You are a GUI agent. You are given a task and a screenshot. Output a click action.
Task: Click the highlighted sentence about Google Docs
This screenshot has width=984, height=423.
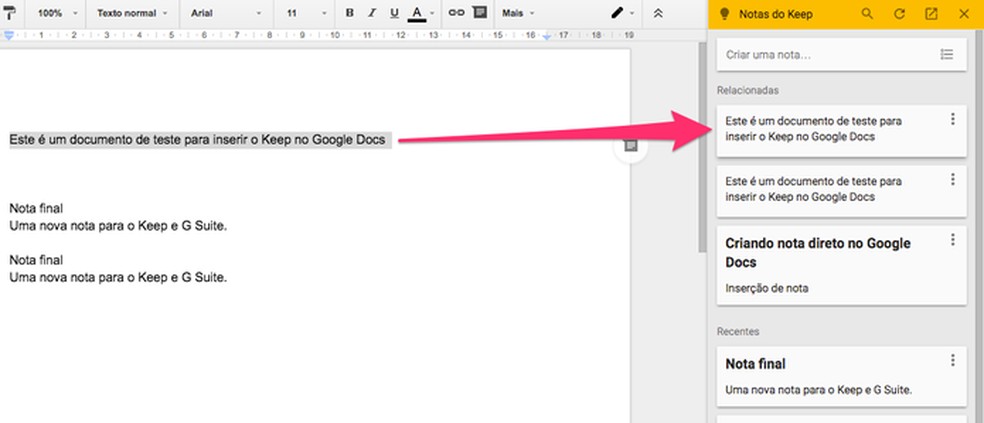point(198,140)
